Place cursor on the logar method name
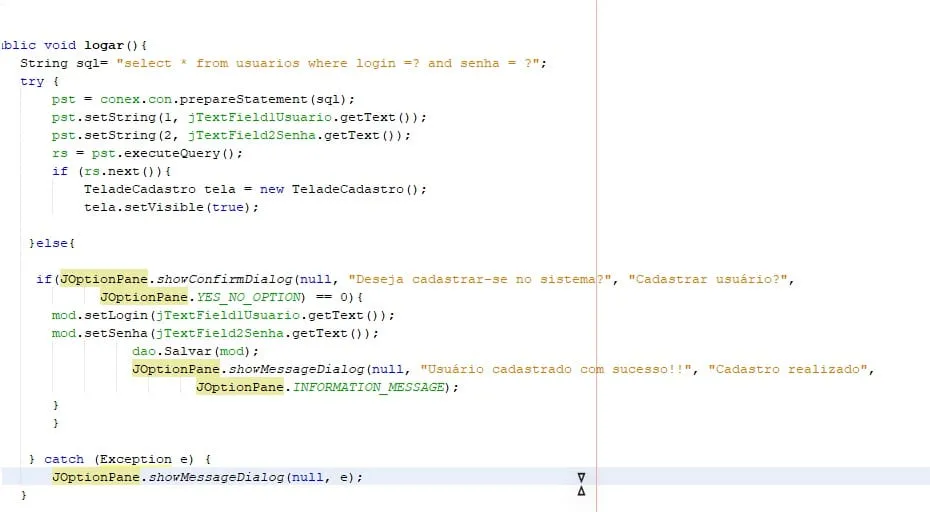The image size is (930, 512). click(103, 45)
